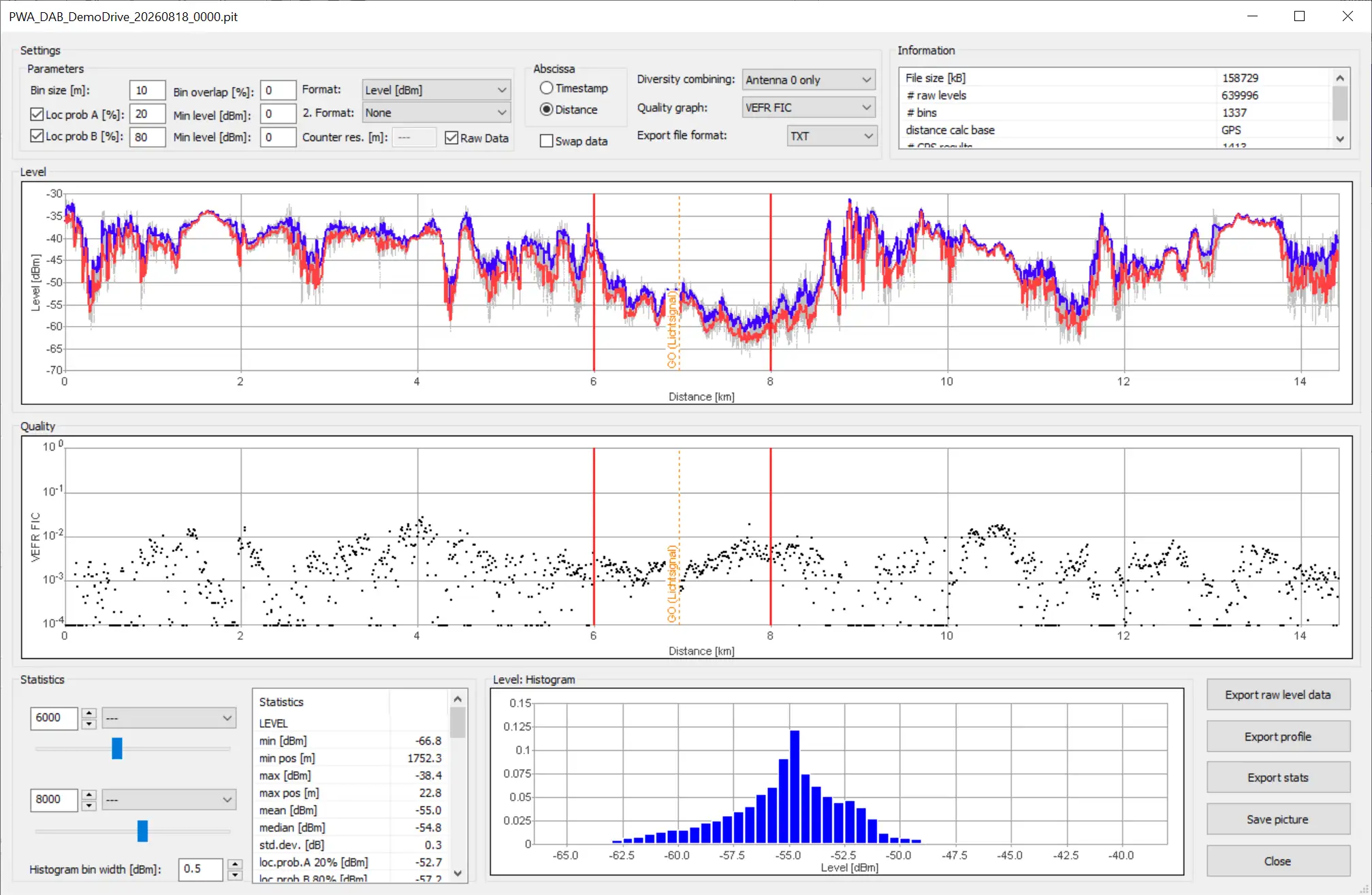1372x895 pixels.
Task: Disable the Raw Data checkbox
Action: [451, 137]
